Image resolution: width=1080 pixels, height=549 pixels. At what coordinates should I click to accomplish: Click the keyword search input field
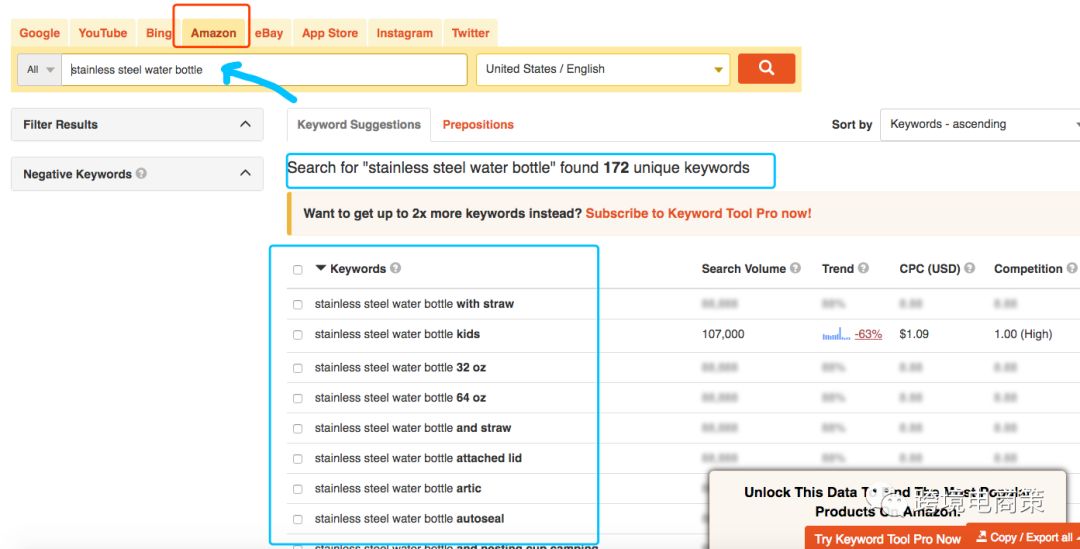(264, 70)
